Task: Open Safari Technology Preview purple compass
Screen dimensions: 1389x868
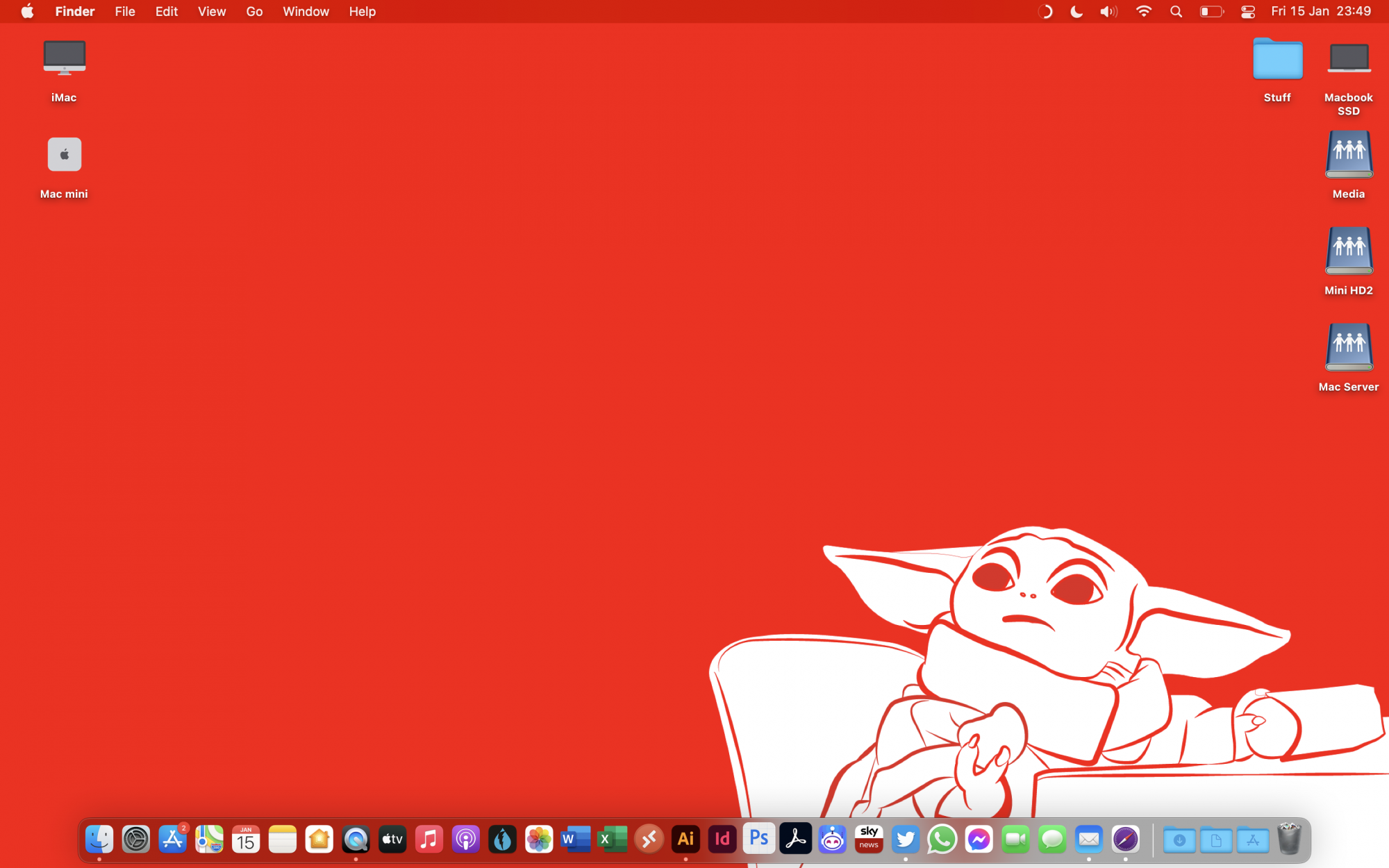Action: [x=1126, y=840]
